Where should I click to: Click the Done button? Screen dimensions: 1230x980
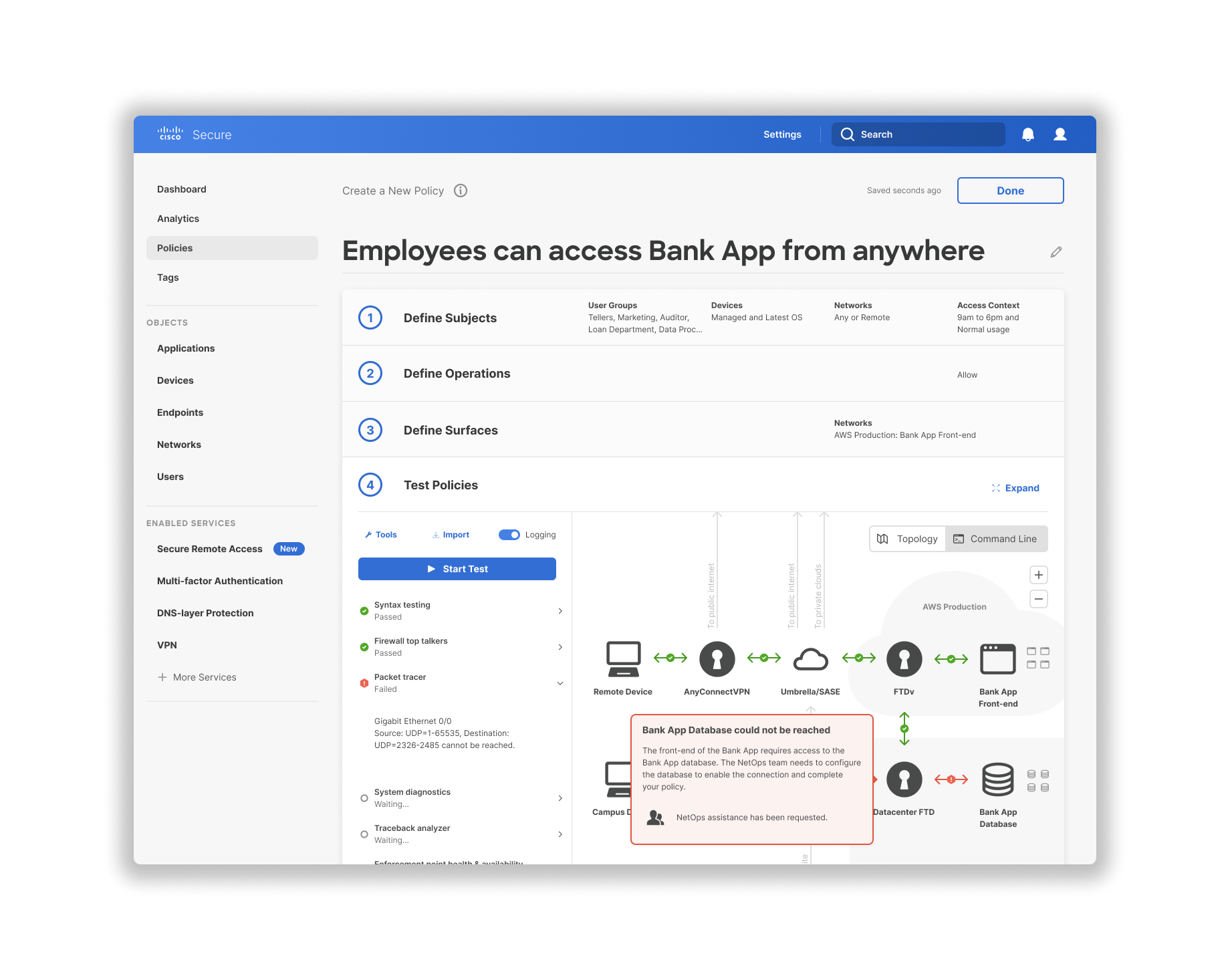(x=1011, y=191)
